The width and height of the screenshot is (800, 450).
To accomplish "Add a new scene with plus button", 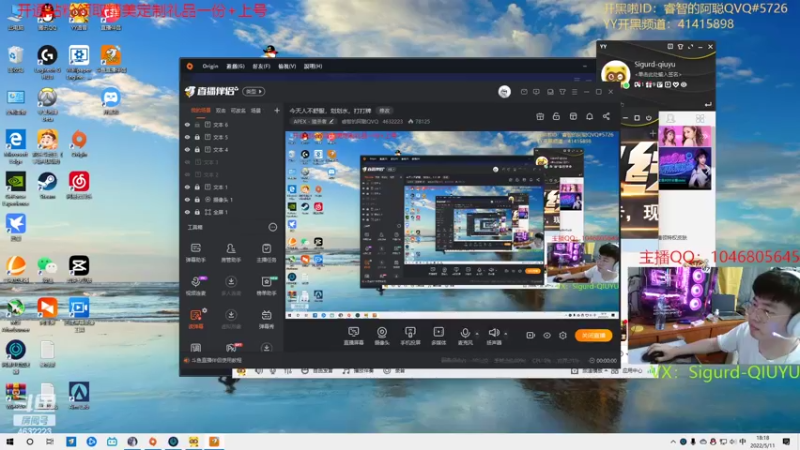I will (x=277, y=110).
